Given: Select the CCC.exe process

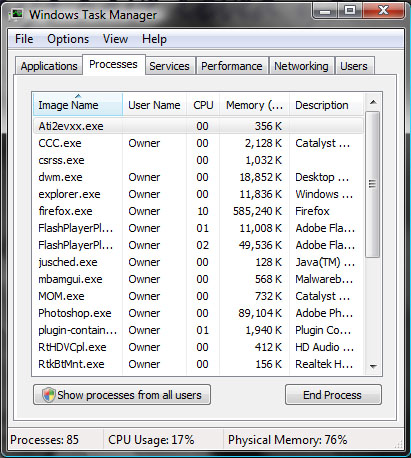Looking at the screenshot, I should pos(198,143).
